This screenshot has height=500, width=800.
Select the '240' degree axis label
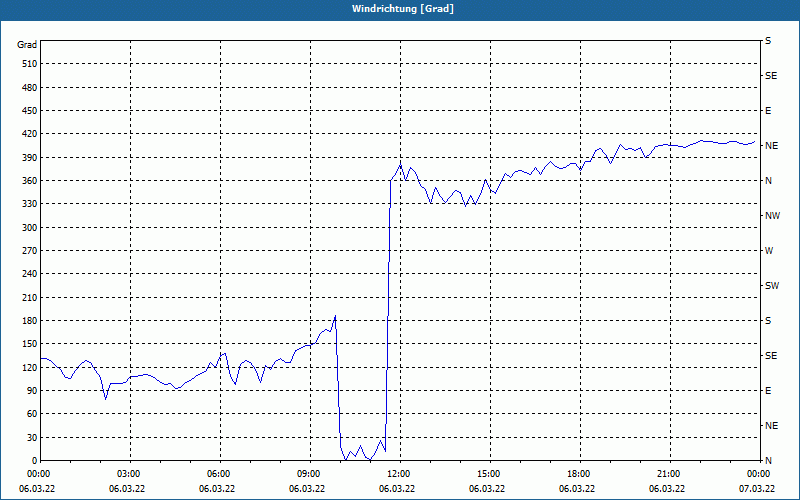coord(30,274)
